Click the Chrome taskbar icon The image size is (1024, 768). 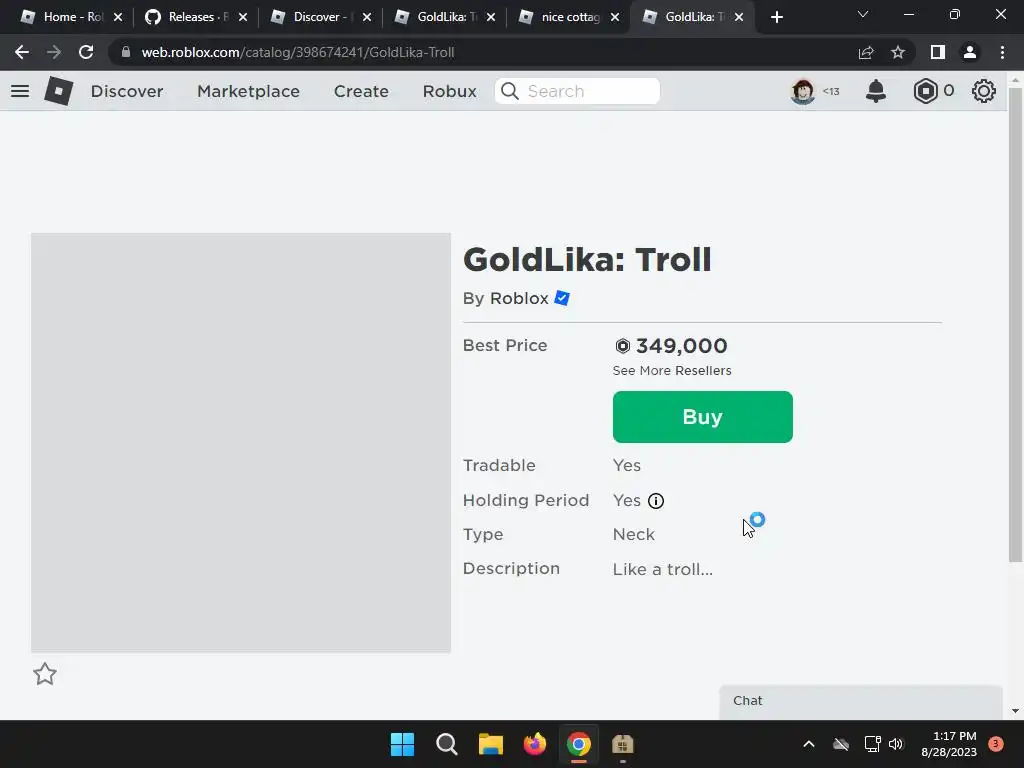pyautogui.click(x=579, y=744)
